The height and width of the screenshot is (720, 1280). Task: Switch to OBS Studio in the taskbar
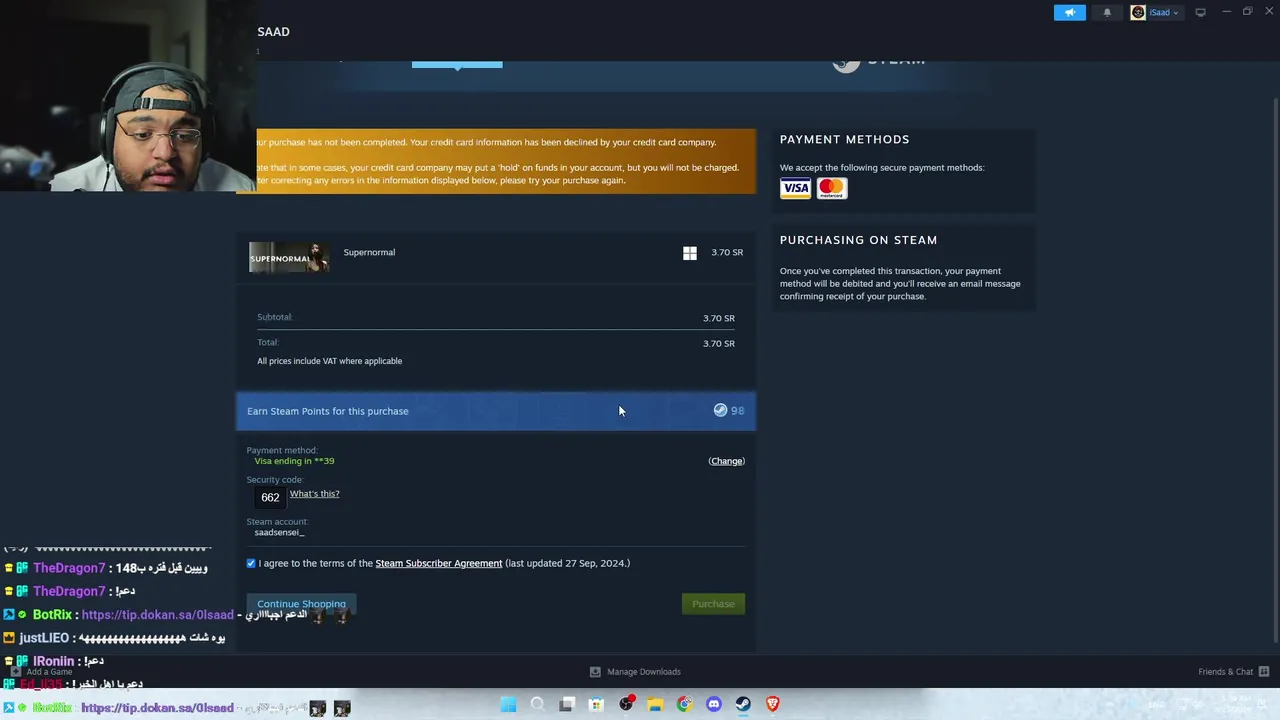(626, 705)
